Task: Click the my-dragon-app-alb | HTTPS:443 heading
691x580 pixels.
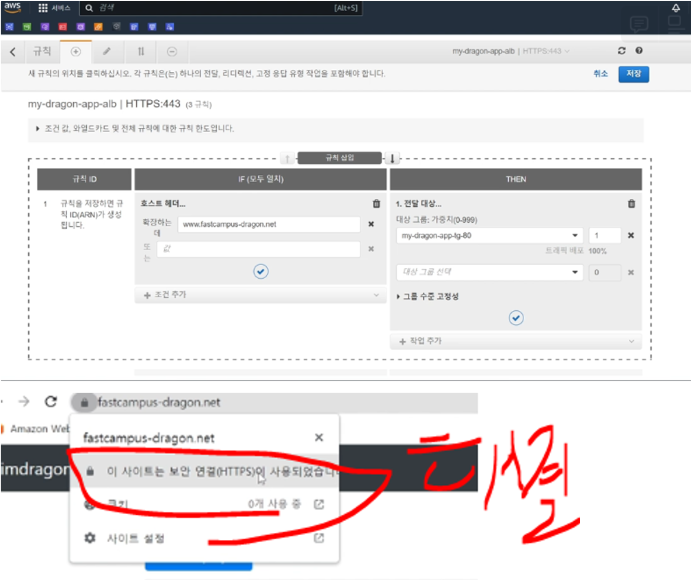Action: (x=104, y=104)
